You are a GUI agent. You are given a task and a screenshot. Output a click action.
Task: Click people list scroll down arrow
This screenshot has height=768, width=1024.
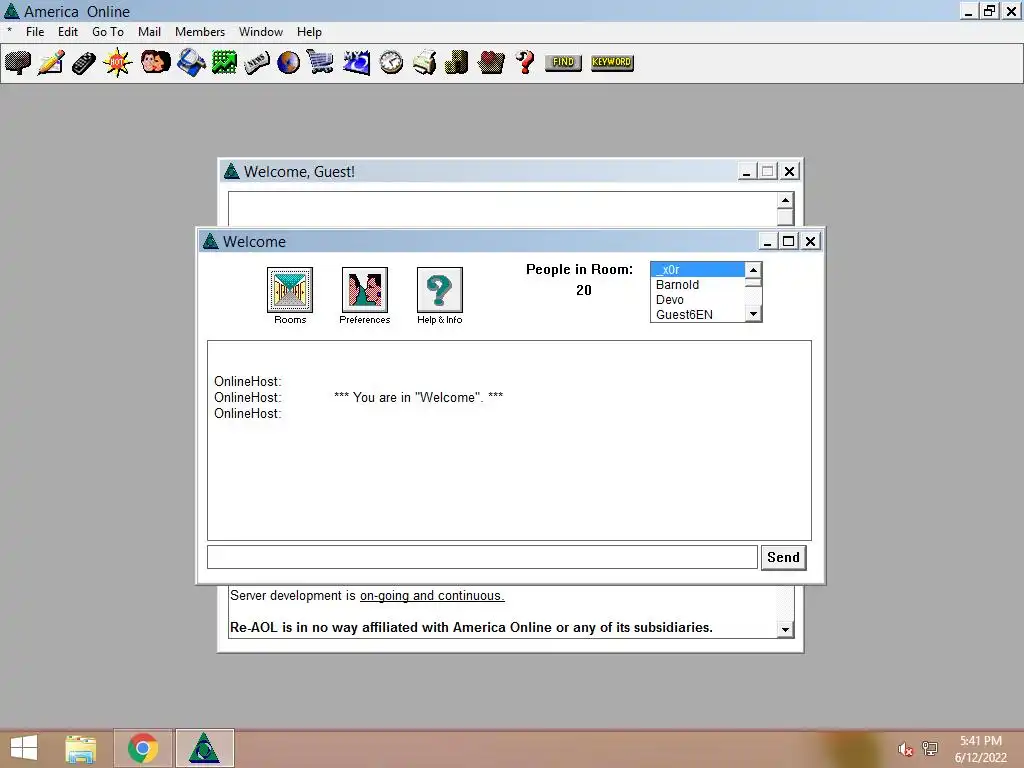[x=753, y=314]
